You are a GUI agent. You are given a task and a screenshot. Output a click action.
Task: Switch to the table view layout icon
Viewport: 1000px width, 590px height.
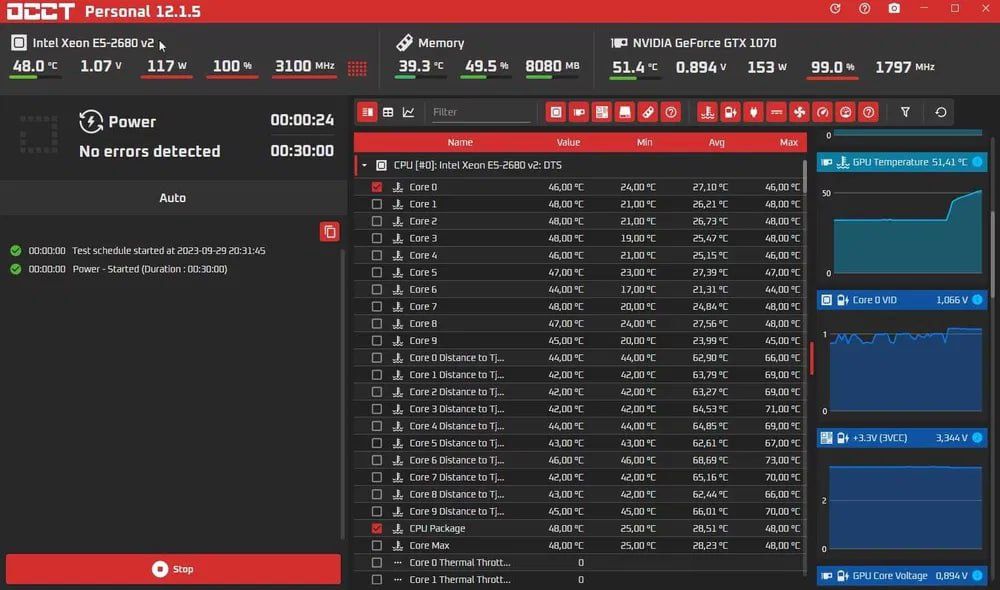point(388,112)
